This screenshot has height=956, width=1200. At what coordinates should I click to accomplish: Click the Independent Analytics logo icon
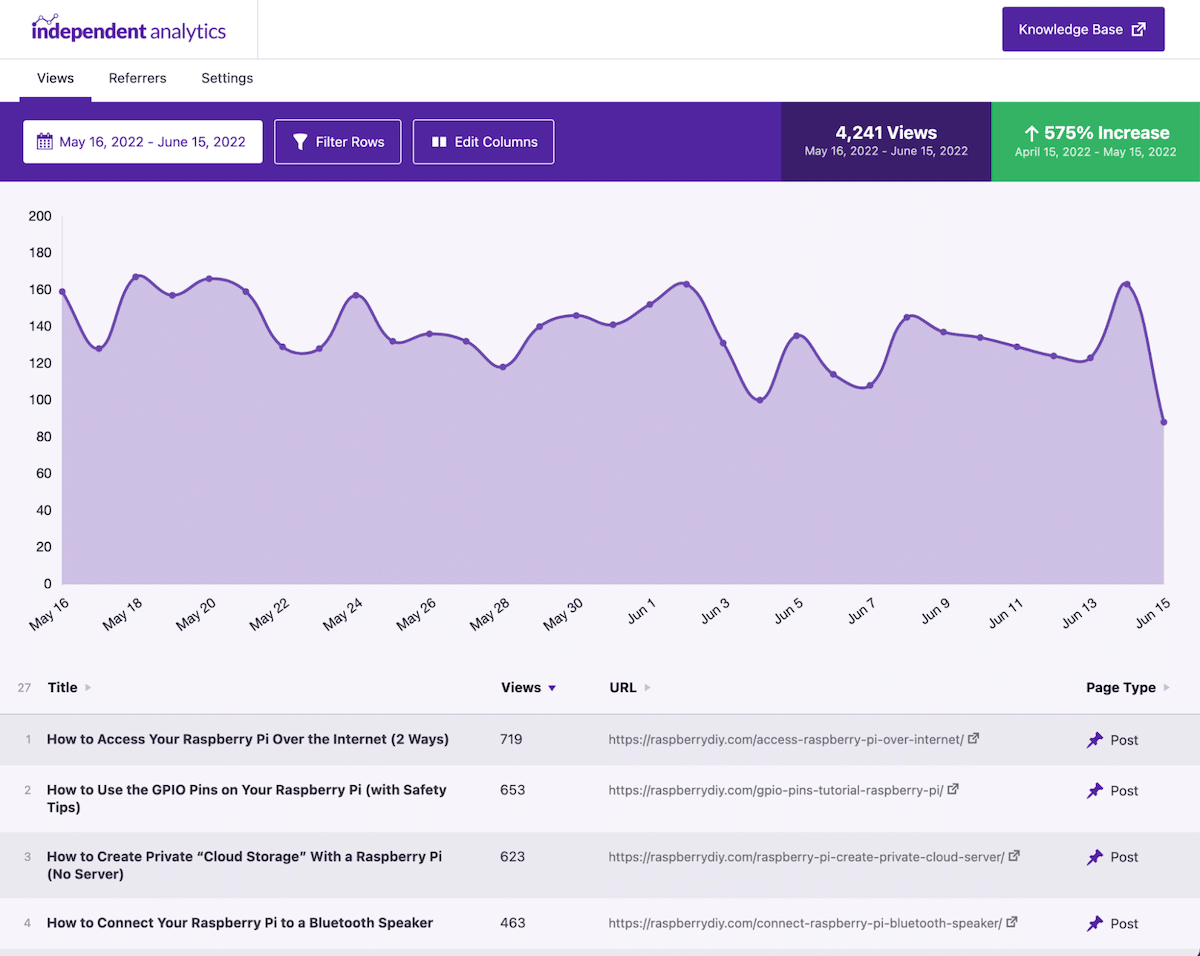pos(42,19)
